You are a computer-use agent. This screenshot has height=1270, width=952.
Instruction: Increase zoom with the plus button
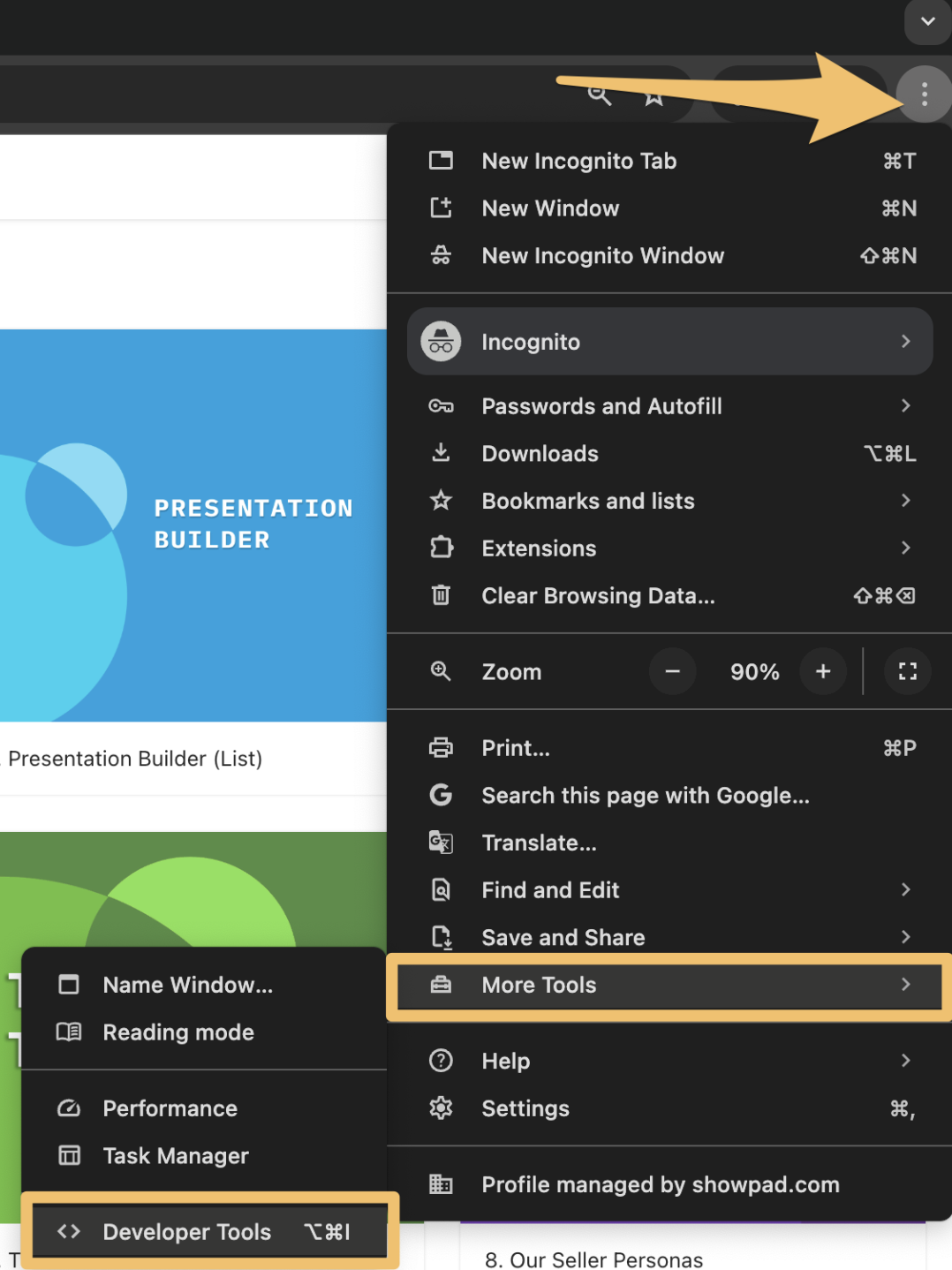coord(823,671)
